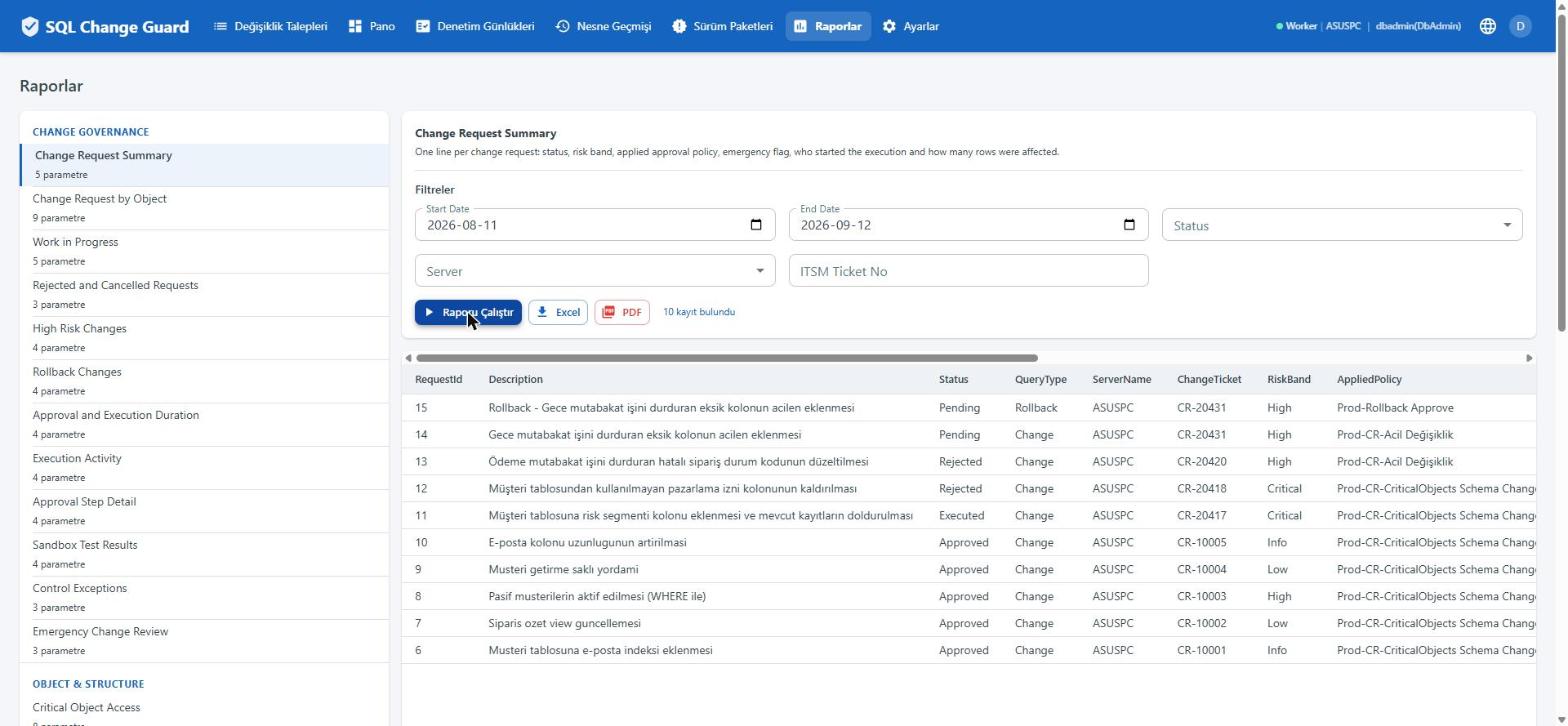Image resolution: width=1568 pixels, height=726 pixels.
Task: Select the Raporlar tab
Action: (828, 27)
